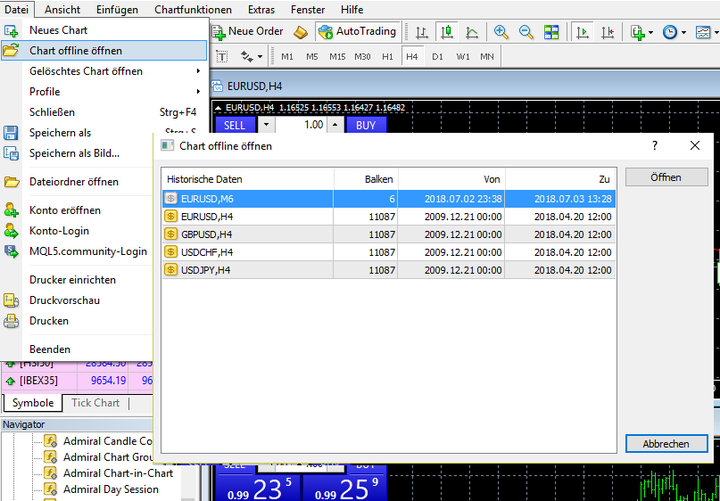720x501 pixels.
Task: Switch to bar chart icon
Action: click(x=422, y=32)
